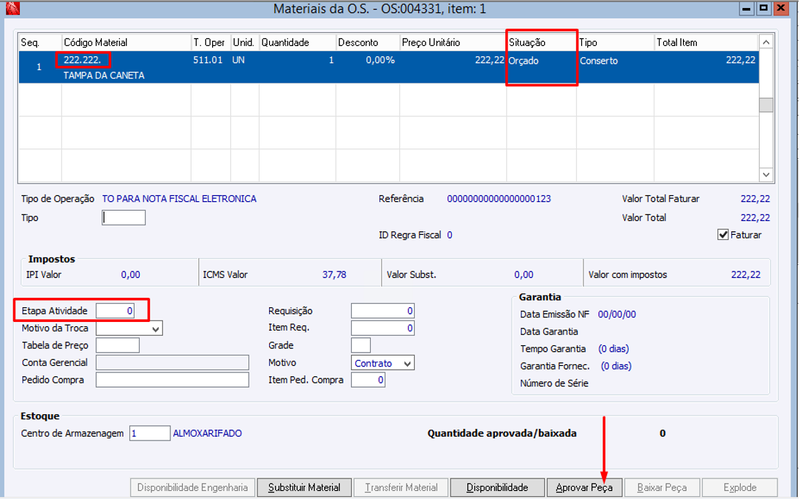This screenshot has height=499, width=800.
Task: Click the Explode button
Action: click(x=740, y=487)
